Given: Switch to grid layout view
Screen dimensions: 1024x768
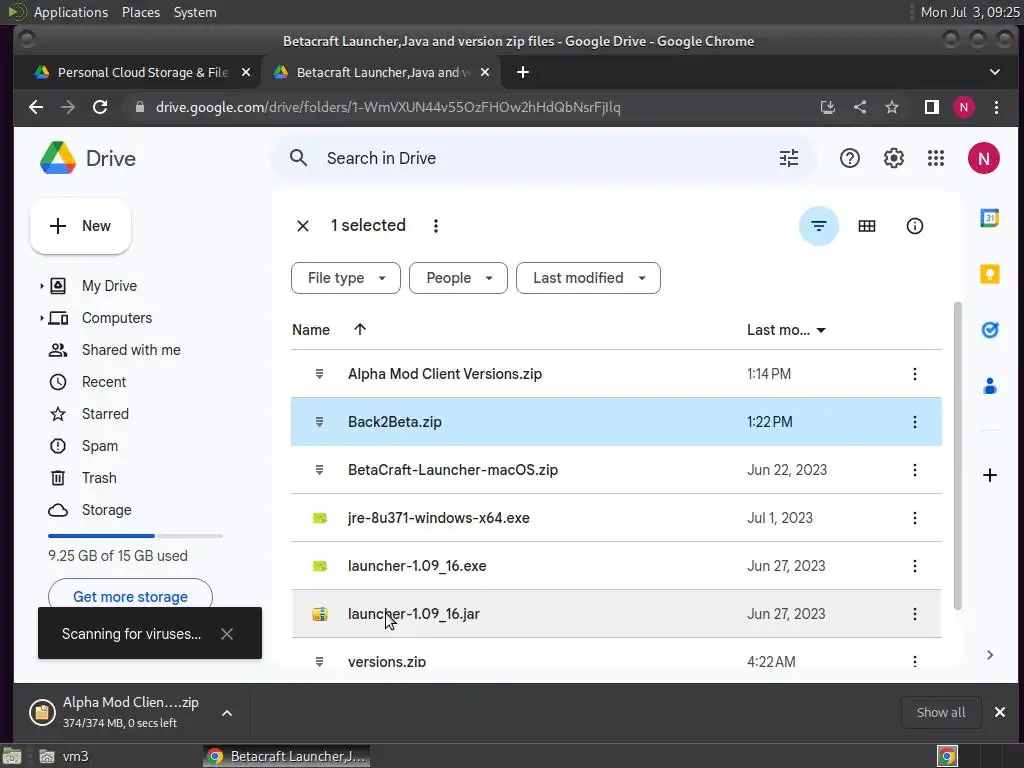Looking at the screenshot, I should [867, 226].
